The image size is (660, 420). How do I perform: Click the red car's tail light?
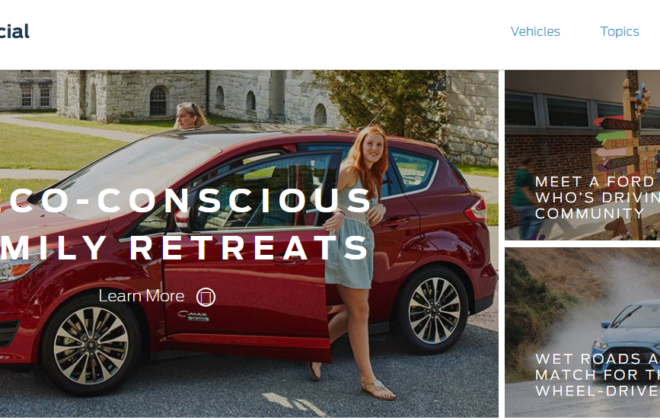(476, 210)
